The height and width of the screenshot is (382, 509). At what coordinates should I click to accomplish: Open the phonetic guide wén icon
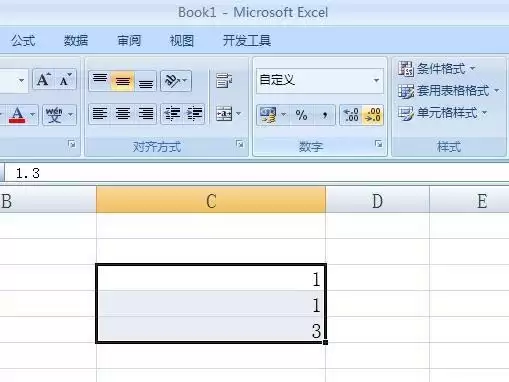tap(54, 115)
